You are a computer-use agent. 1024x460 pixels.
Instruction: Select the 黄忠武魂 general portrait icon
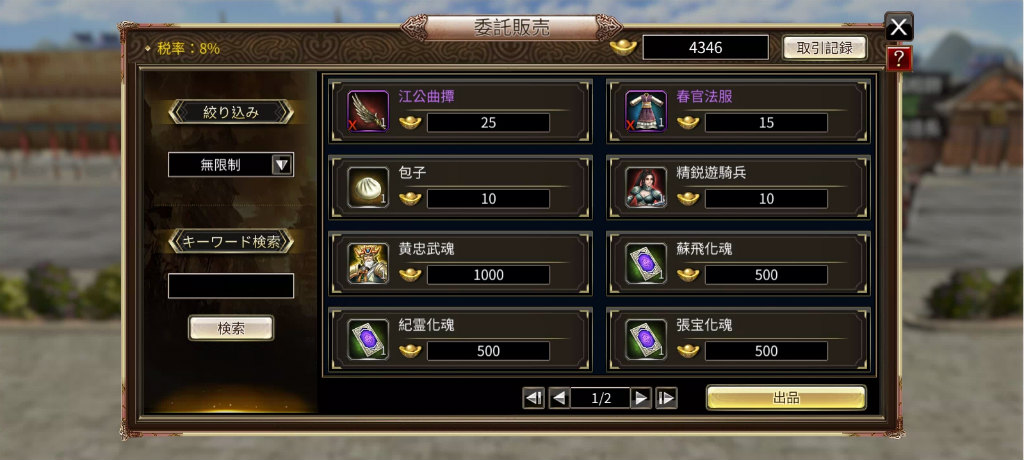[368, 263]
